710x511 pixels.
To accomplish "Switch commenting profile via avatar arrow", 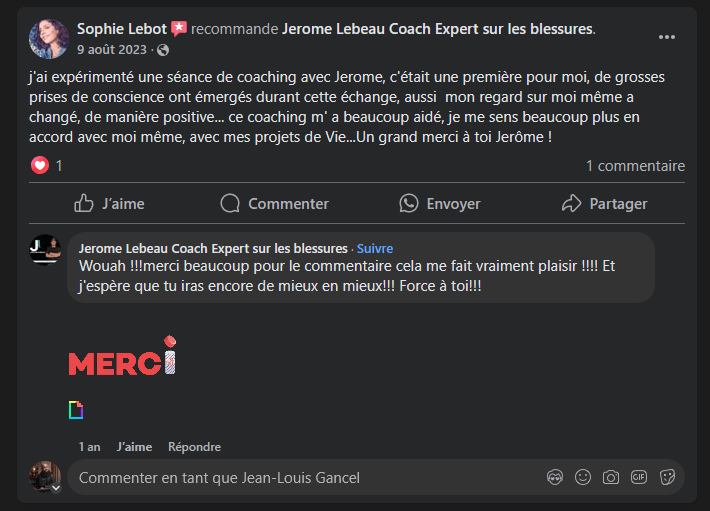I will tap(57, 488).
